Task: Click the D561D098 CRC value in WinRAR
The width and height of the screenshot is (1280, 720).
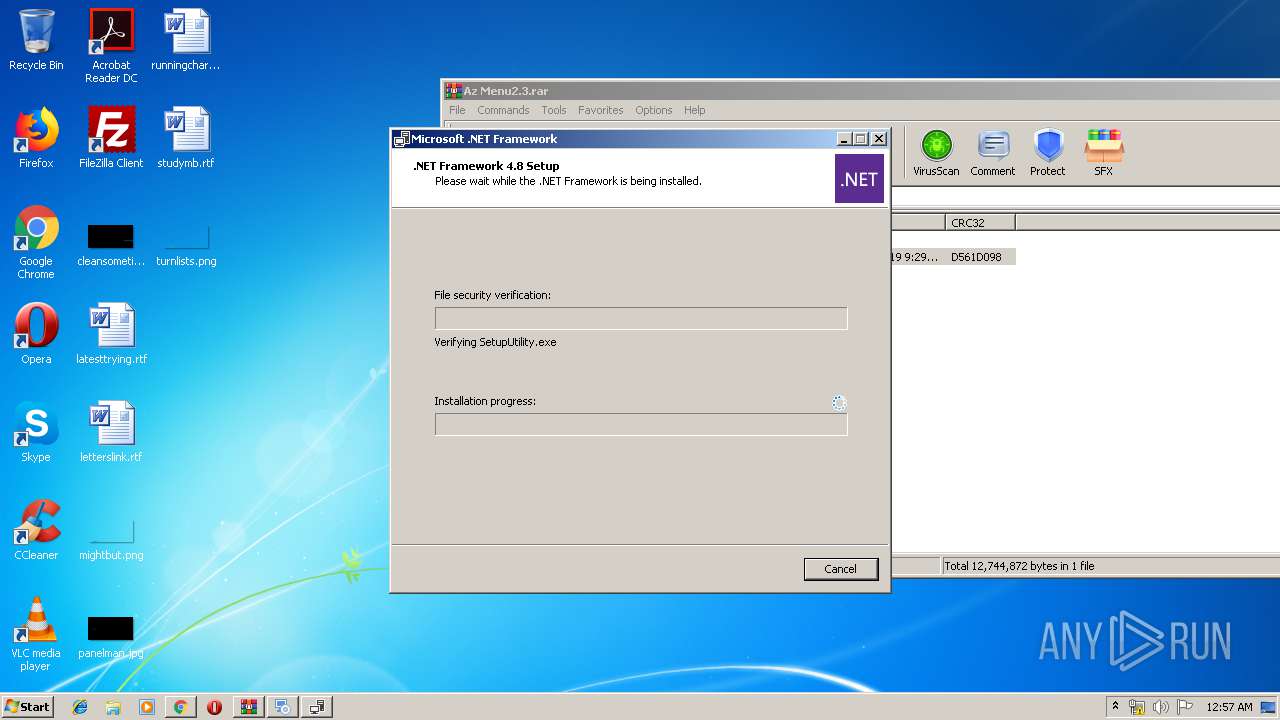Action: tap(976, 257)
